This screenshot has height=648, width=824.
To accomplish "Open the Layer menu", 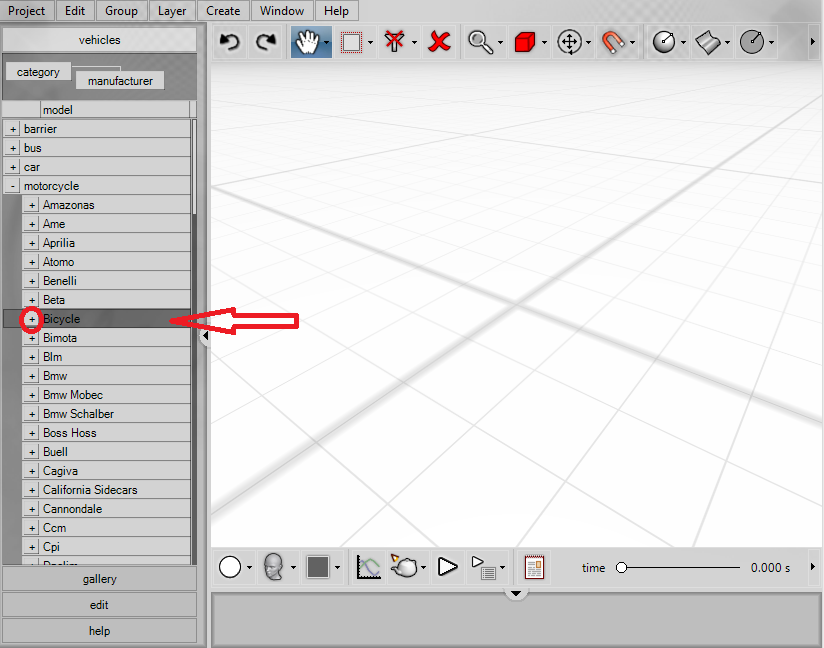I will click(172, 11).
